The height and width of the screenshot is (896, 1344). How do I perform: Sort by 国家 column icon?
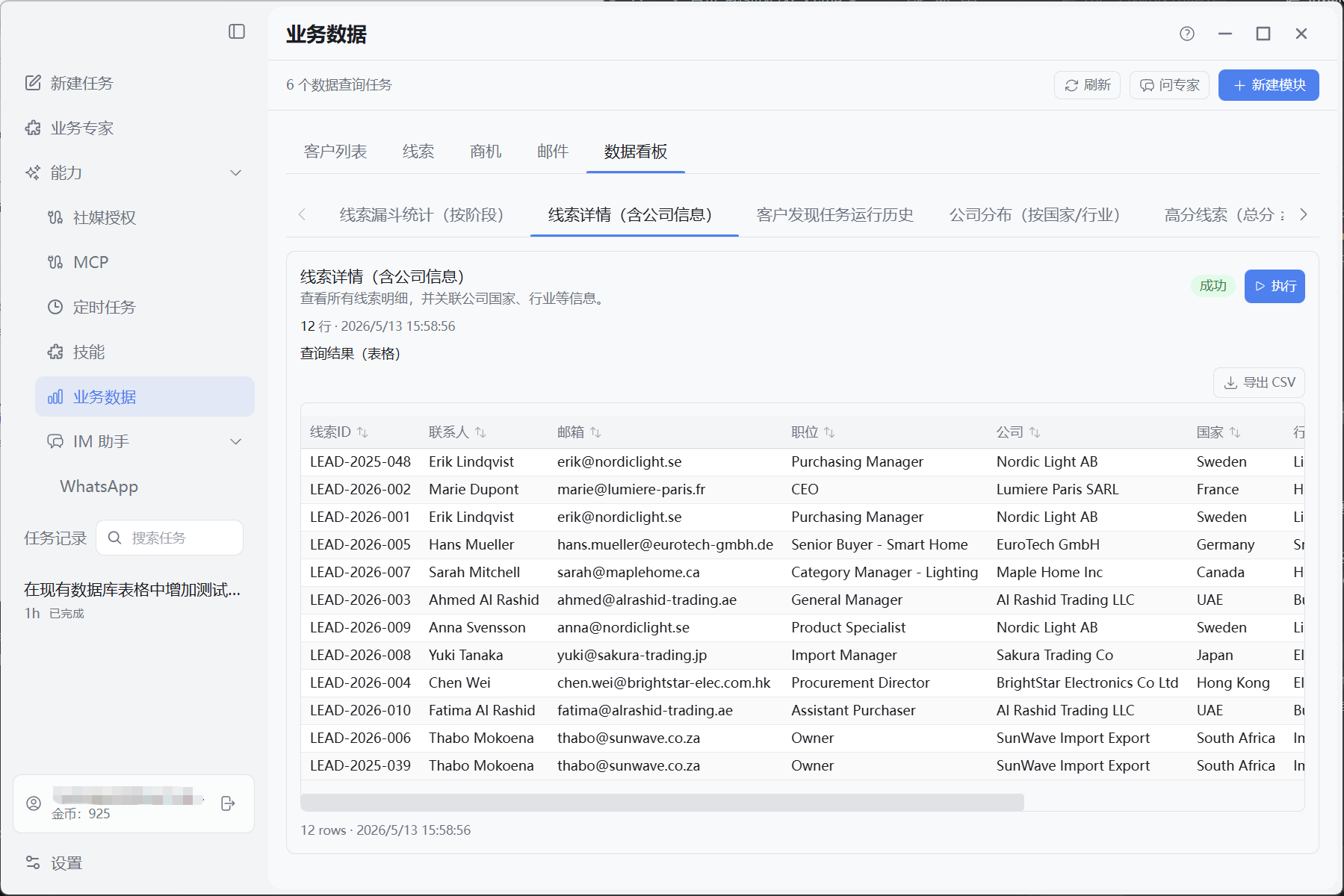(x=1235, y=432)
